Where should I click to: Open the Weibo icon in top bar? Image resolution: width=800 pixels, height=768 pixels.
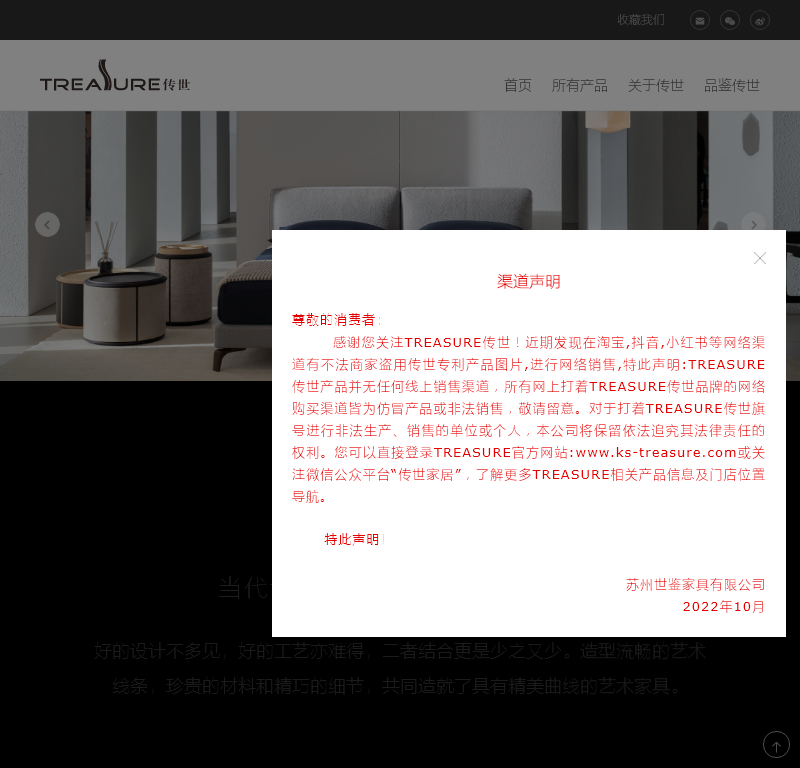pos(760,20)
